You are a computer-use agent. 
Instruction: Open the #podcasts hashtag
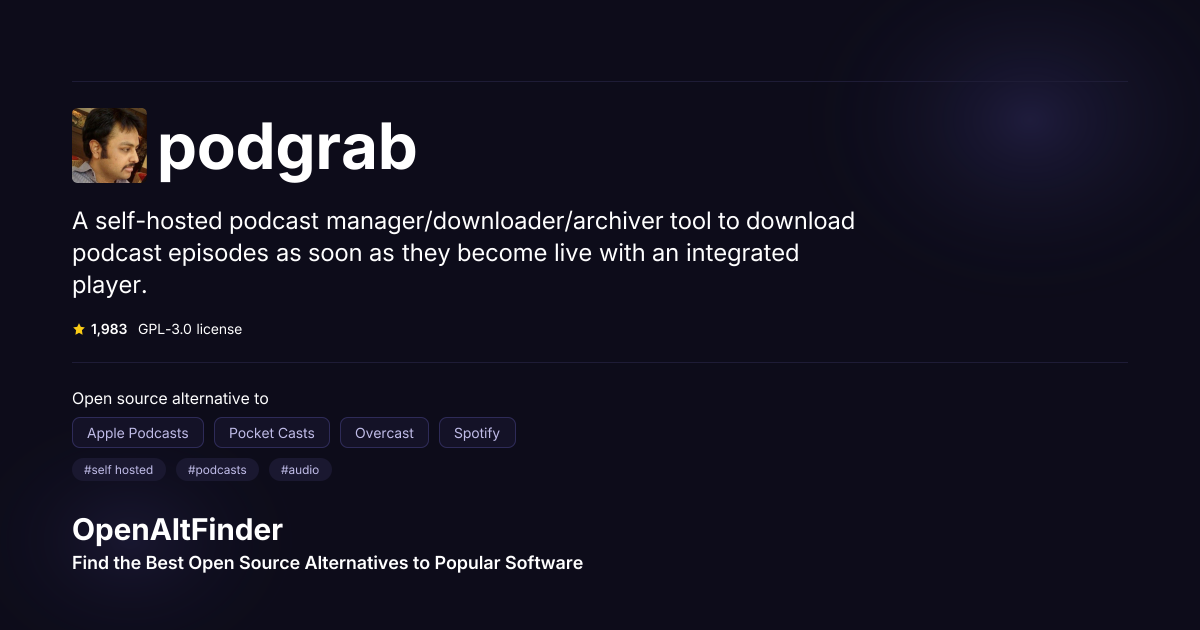coord(217,470)
